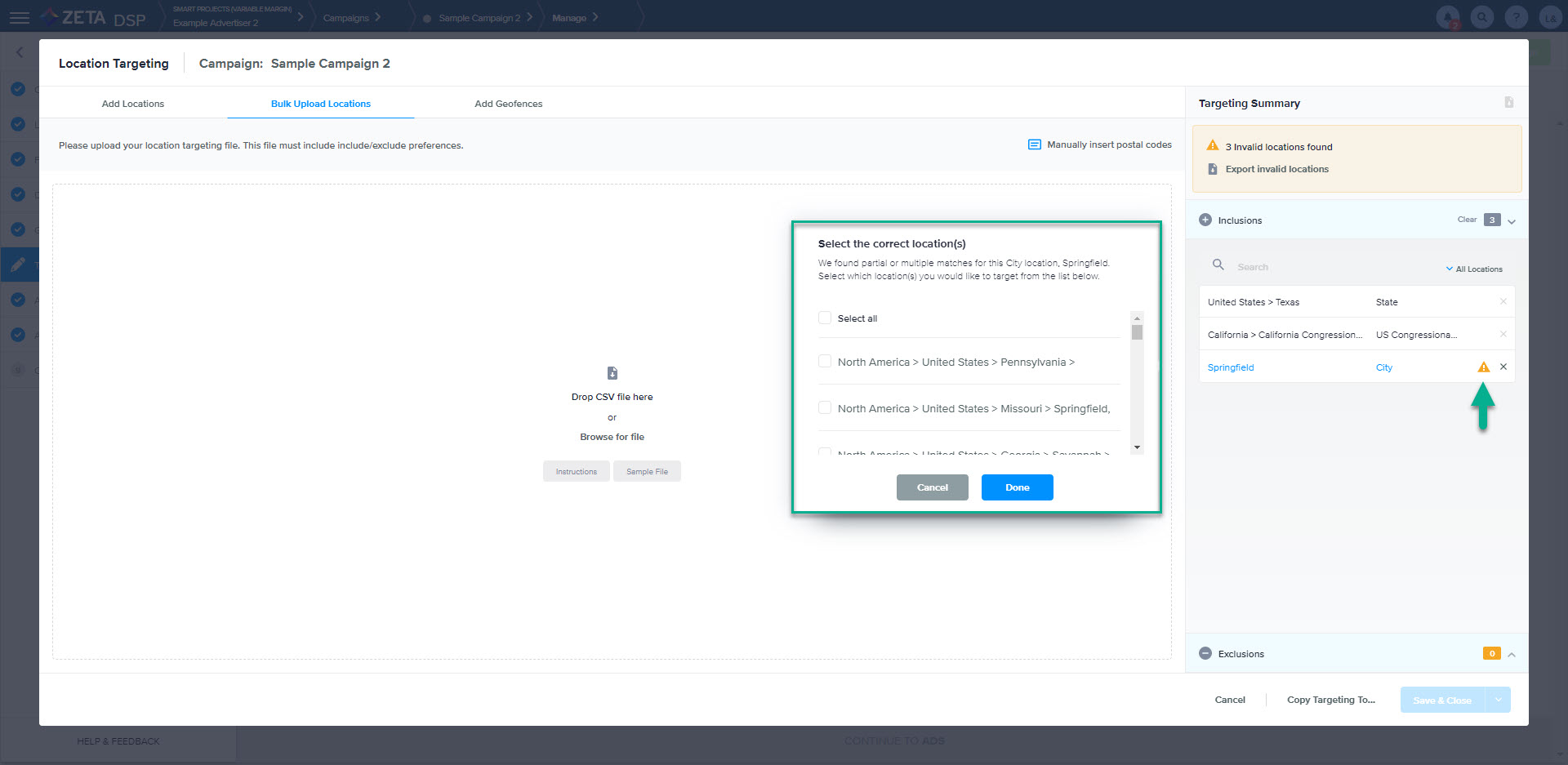Click the CSV file upload icon
Screen dimensions: 1568x765
(x=612, y=373)
